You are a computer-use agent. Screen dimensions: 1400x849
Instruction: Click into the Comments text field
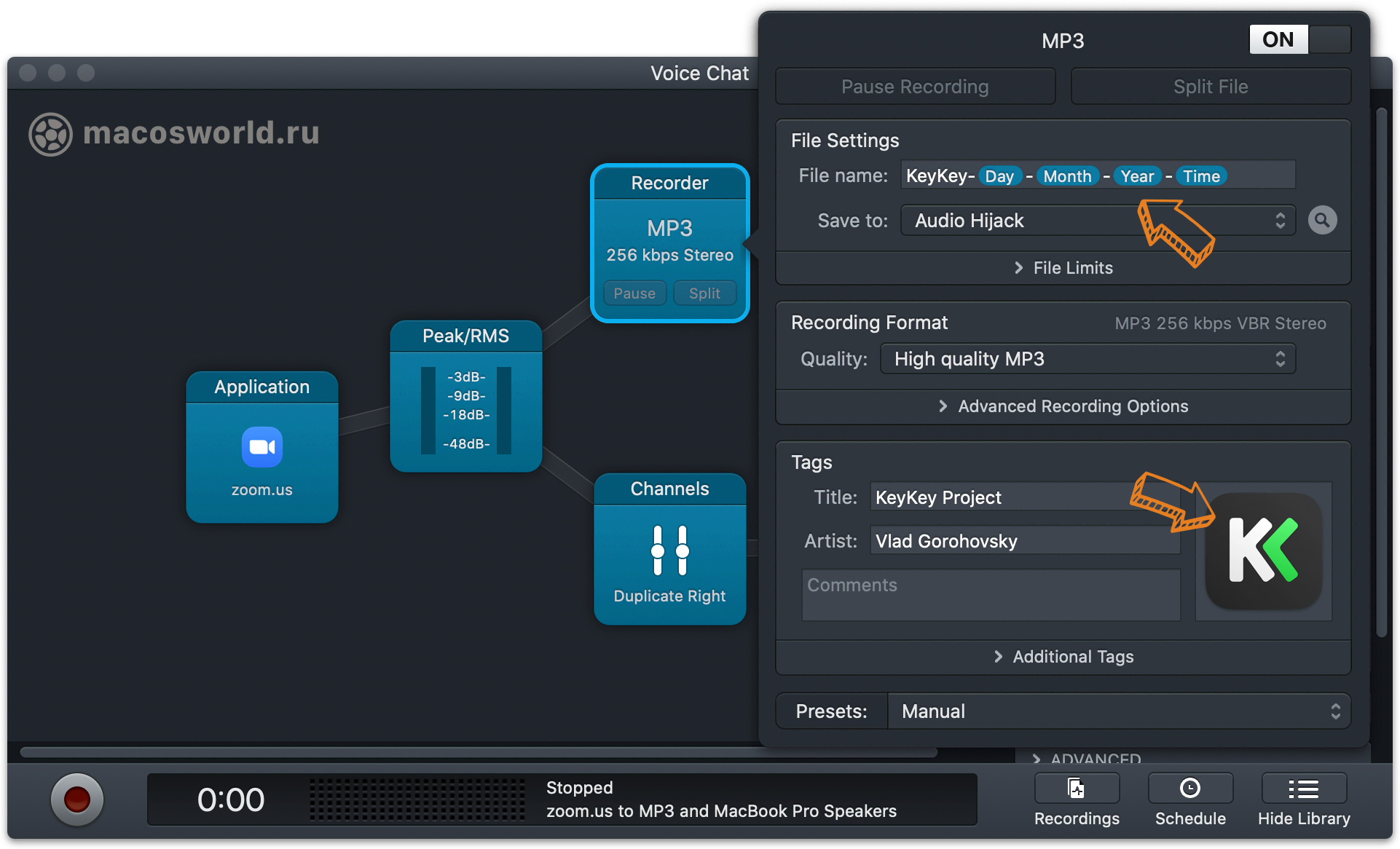click(991, 596)
